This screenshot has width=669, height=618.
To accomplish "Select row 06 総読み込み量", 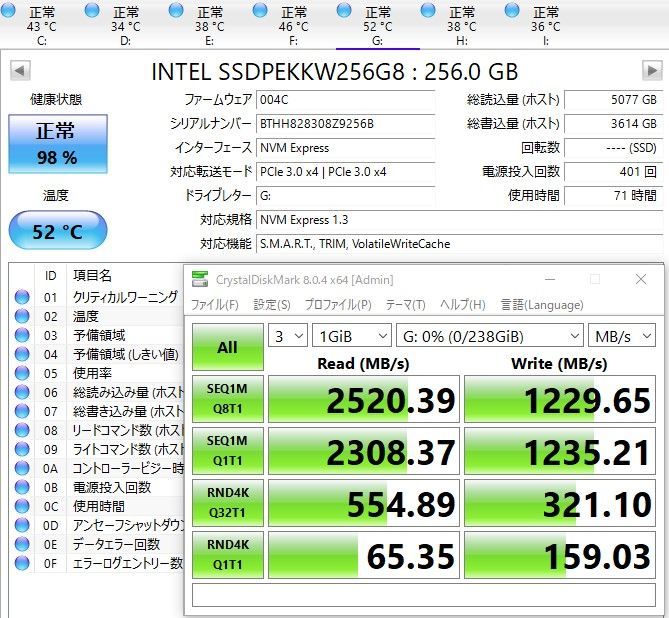I will [98, 392].
